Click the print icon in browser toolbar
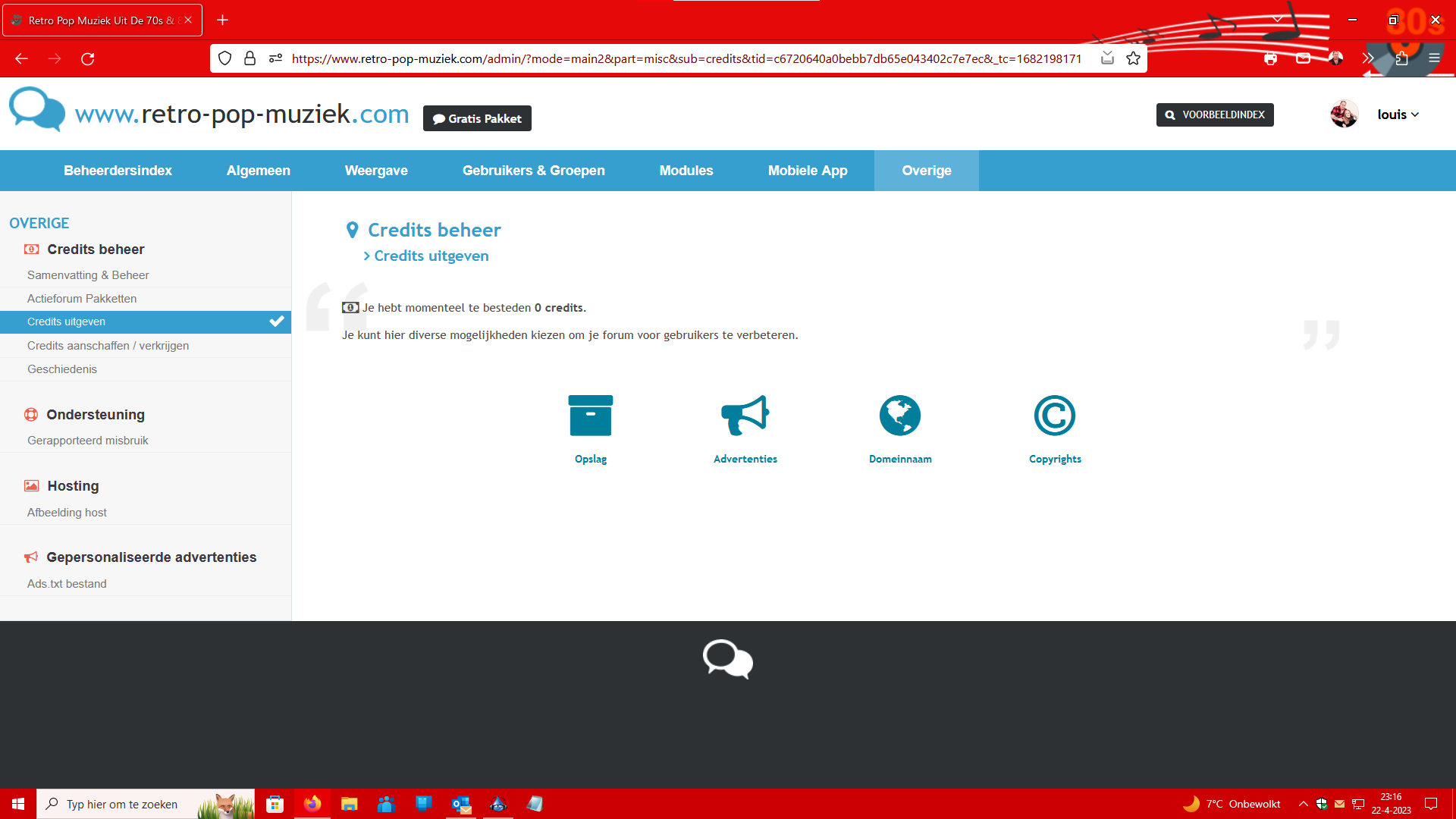 [x=1270, y=58]
